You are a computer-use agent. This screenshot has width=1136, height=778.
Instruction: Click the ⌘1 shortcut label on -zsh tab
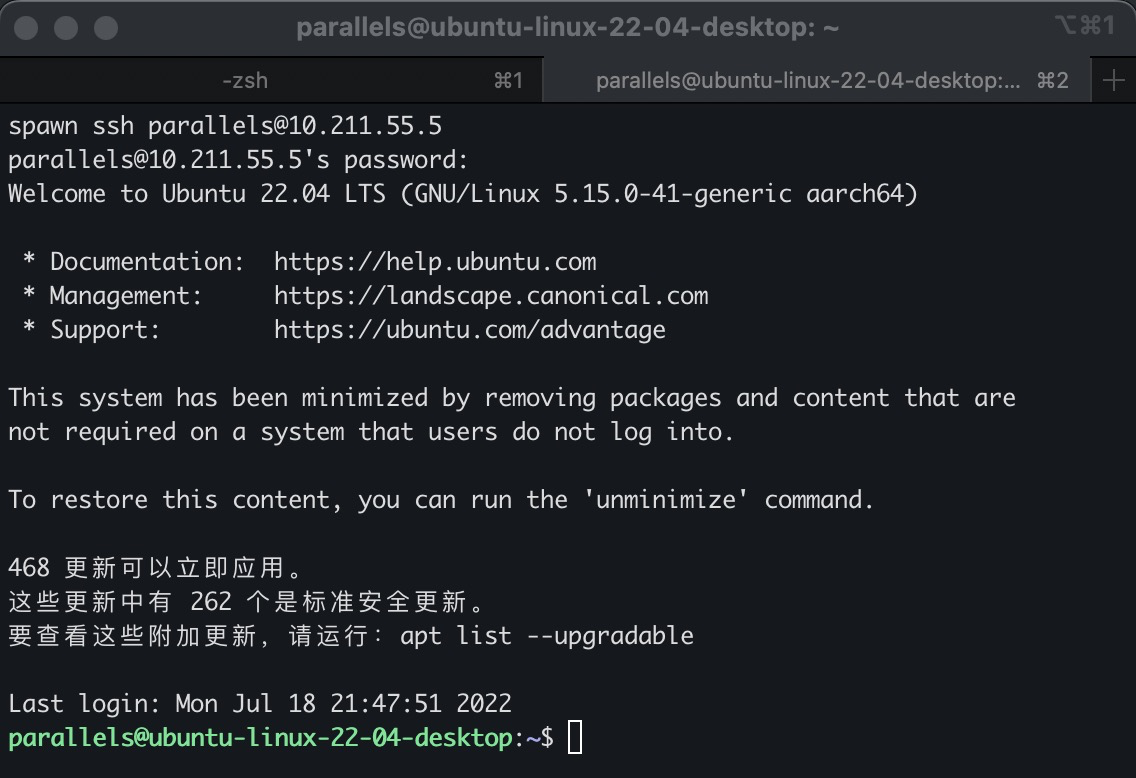(508, 81)
